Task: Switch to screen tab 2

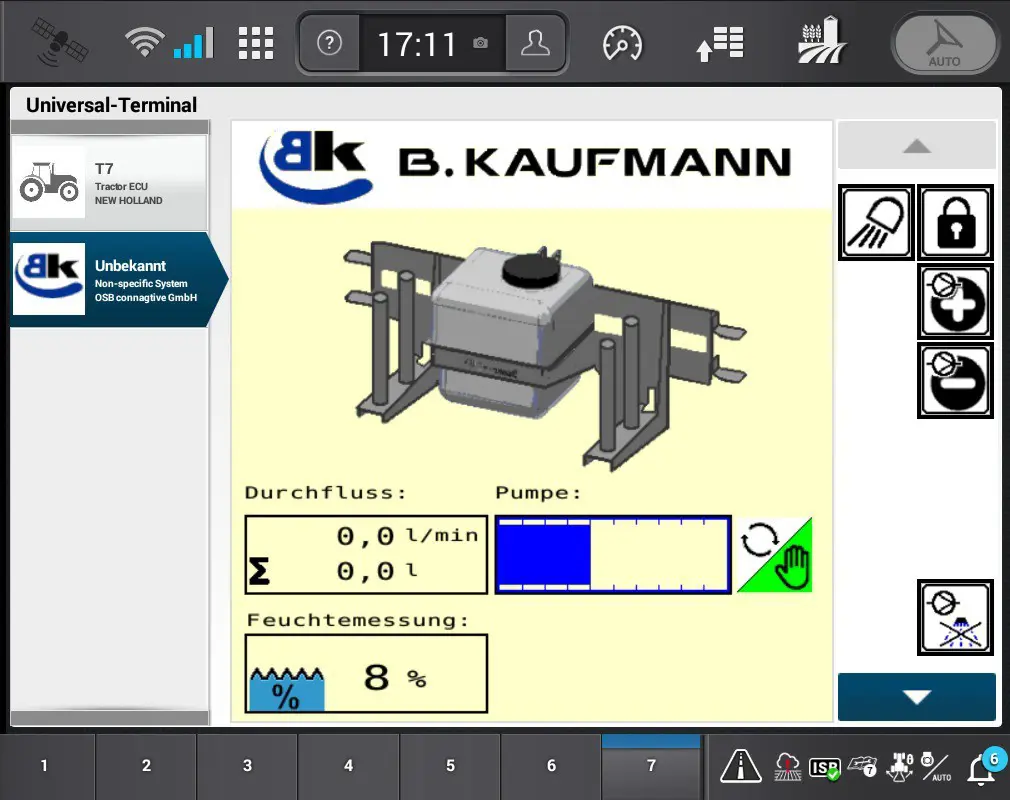Action: (146, 766)
